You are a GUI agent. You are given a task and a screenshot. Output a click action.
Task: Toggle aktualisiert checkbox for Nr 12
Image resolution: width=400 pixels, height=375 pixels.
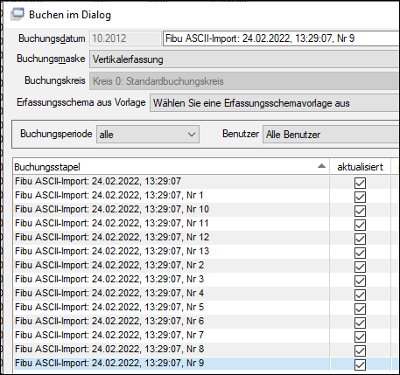(360, 239)
